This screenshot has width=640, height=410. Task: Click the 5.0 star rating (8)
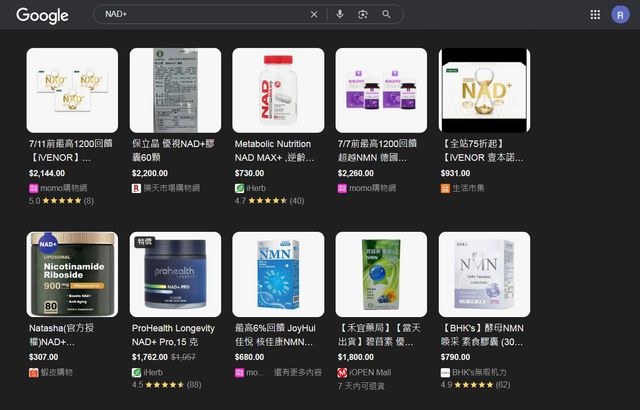61,201
